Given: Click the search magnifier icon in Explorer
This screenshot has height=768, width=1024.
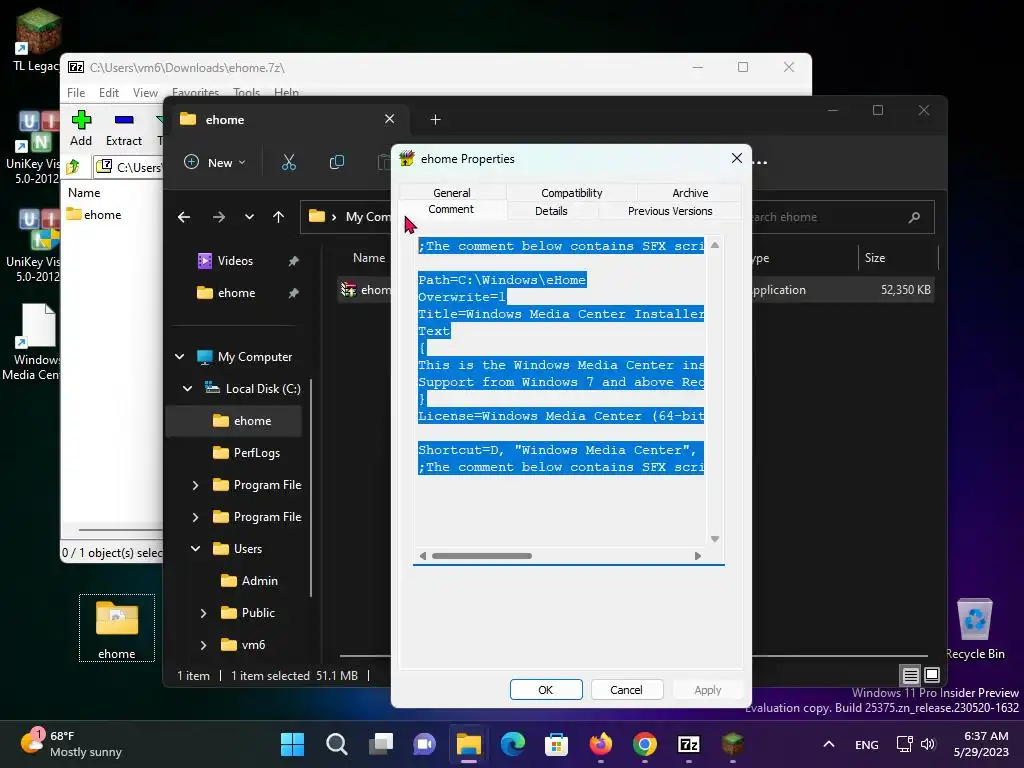Looking at the screenshot, I should [x=914, y=217].
